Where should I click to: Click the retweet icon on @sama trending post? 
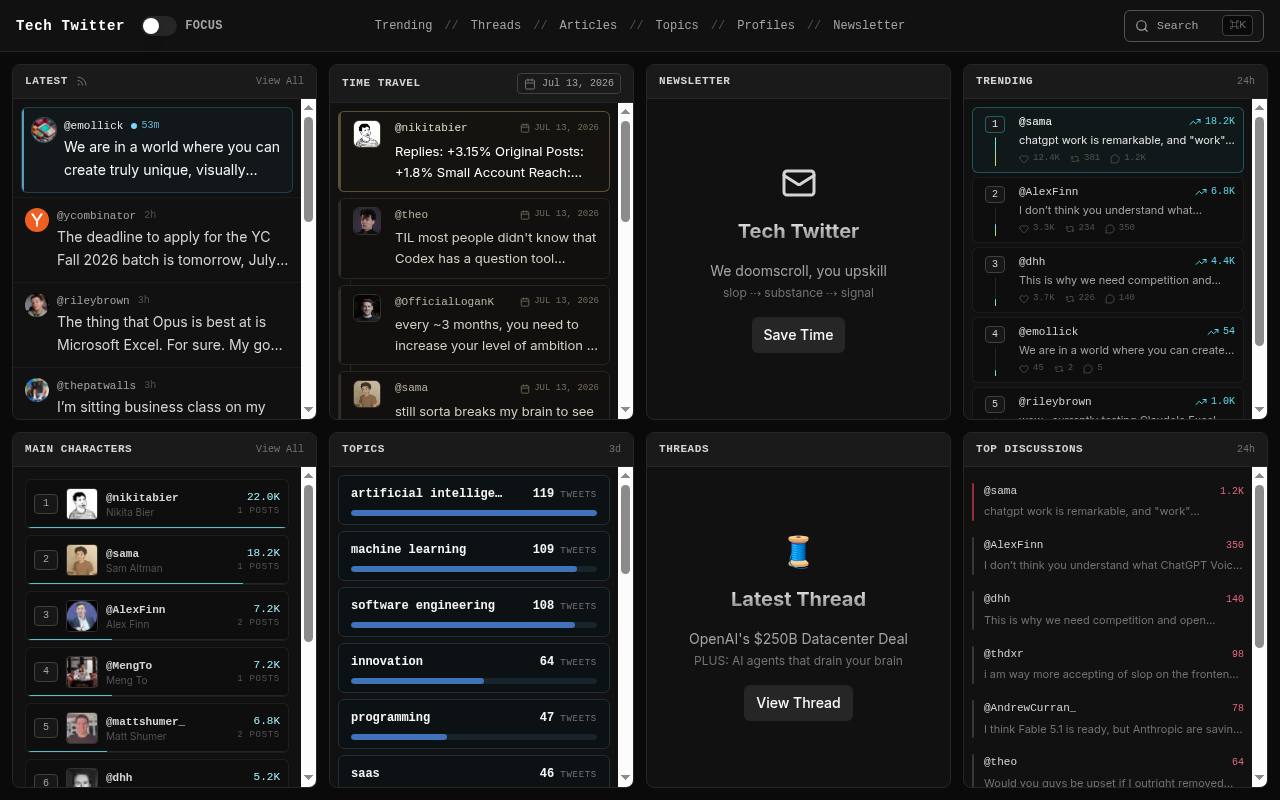(x=1075, y=158)
